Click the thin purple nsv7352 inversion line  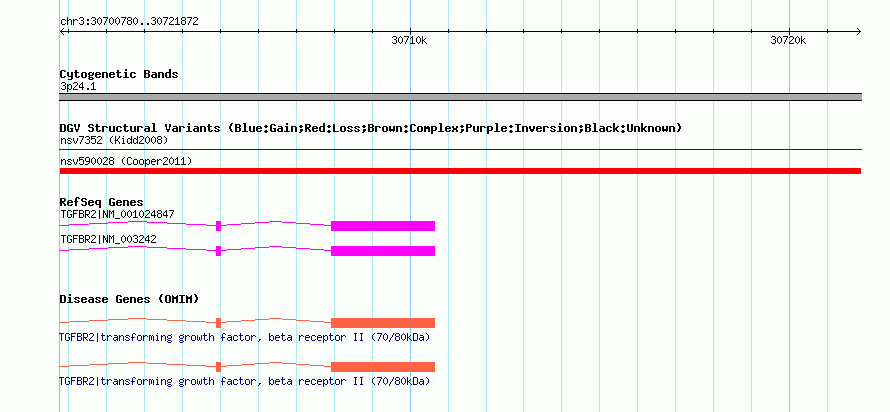click(x=460, y=150)
